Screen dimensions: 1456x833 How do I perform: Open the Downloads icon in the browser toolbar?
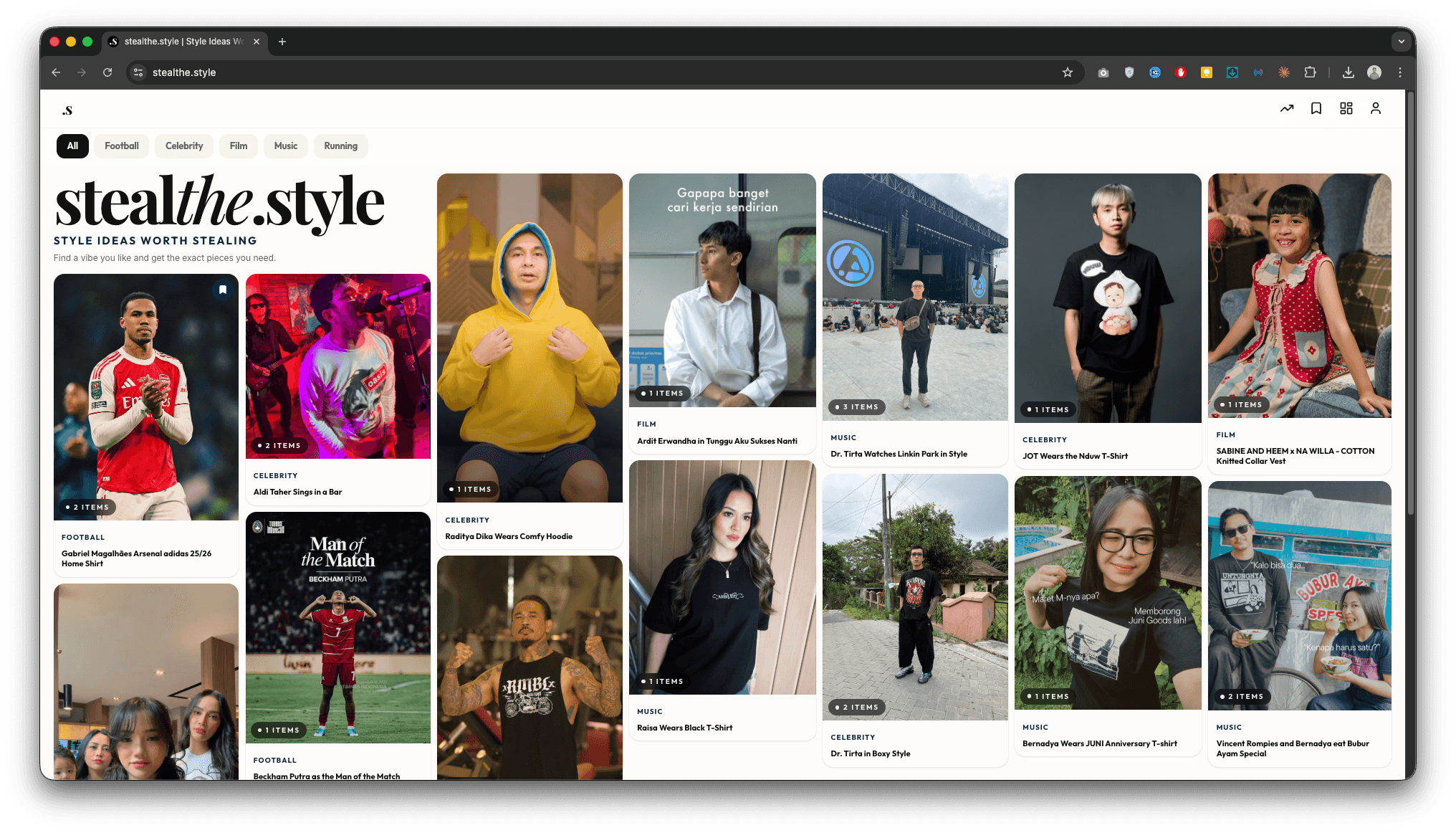1349,72
